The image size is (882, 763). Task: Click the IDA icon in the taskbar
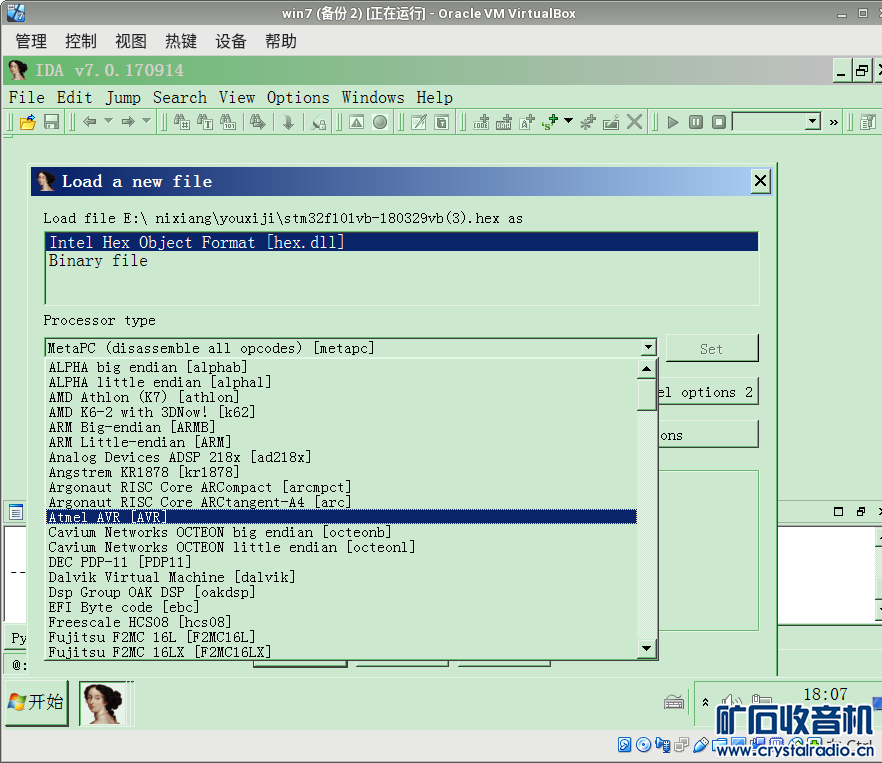106,703
